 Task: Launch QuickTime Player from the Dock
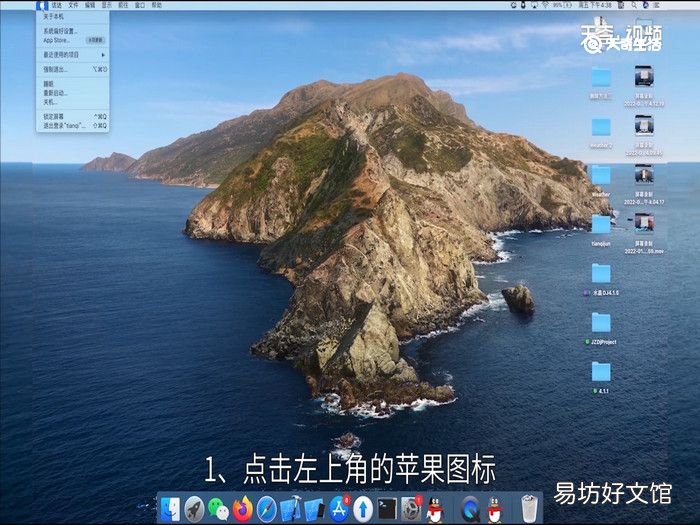[x=470, y=508]
